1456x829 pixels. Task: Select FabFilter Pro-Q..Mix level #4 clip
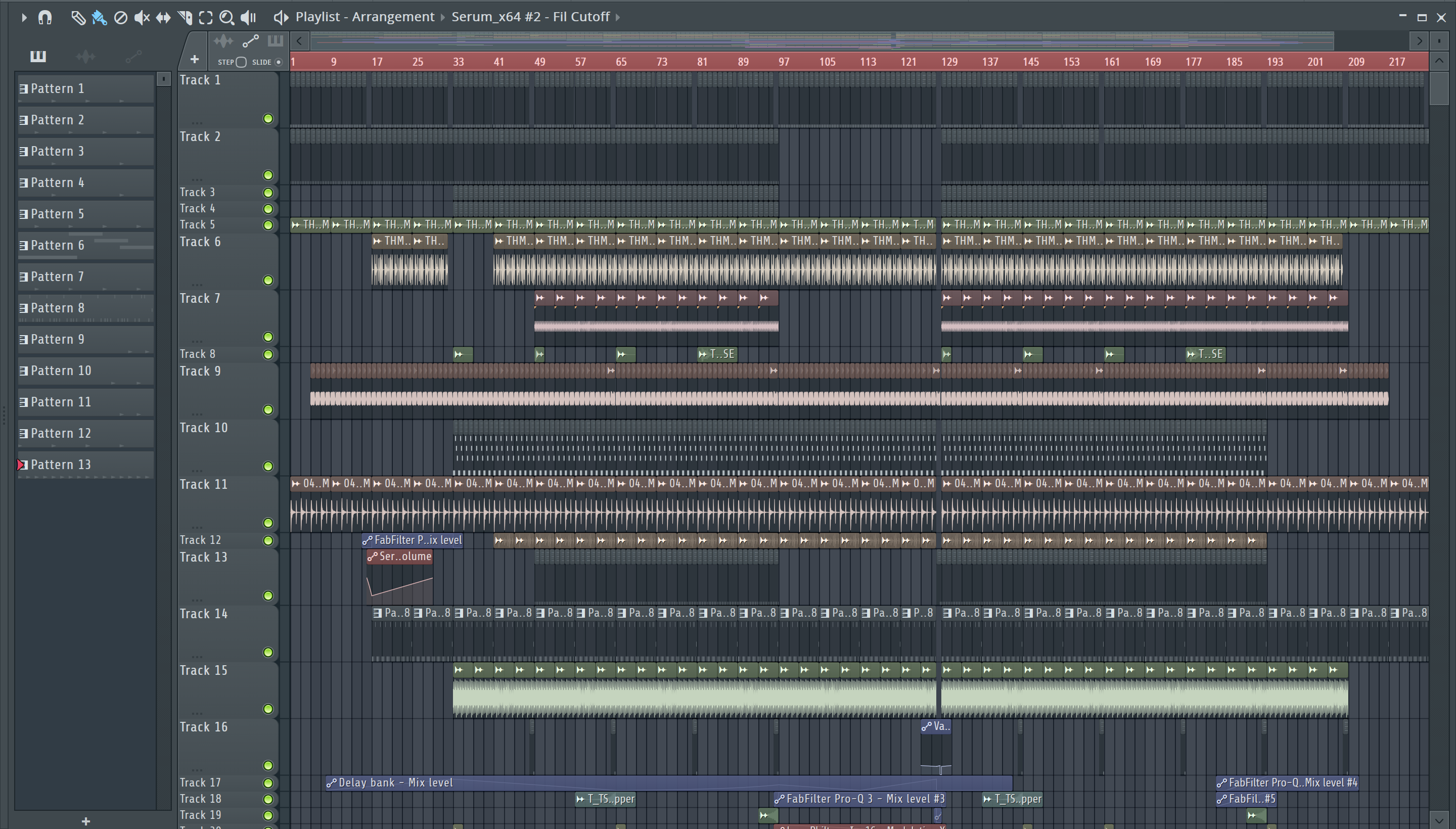(x=1287, y=783)
